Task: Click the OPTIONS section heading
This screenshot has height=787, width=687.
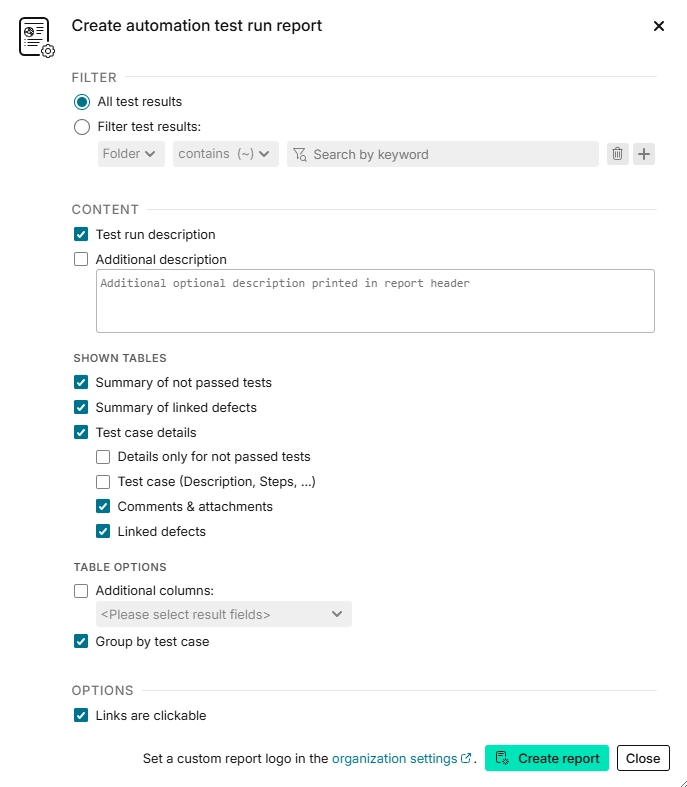Action: tap(102, 690)
